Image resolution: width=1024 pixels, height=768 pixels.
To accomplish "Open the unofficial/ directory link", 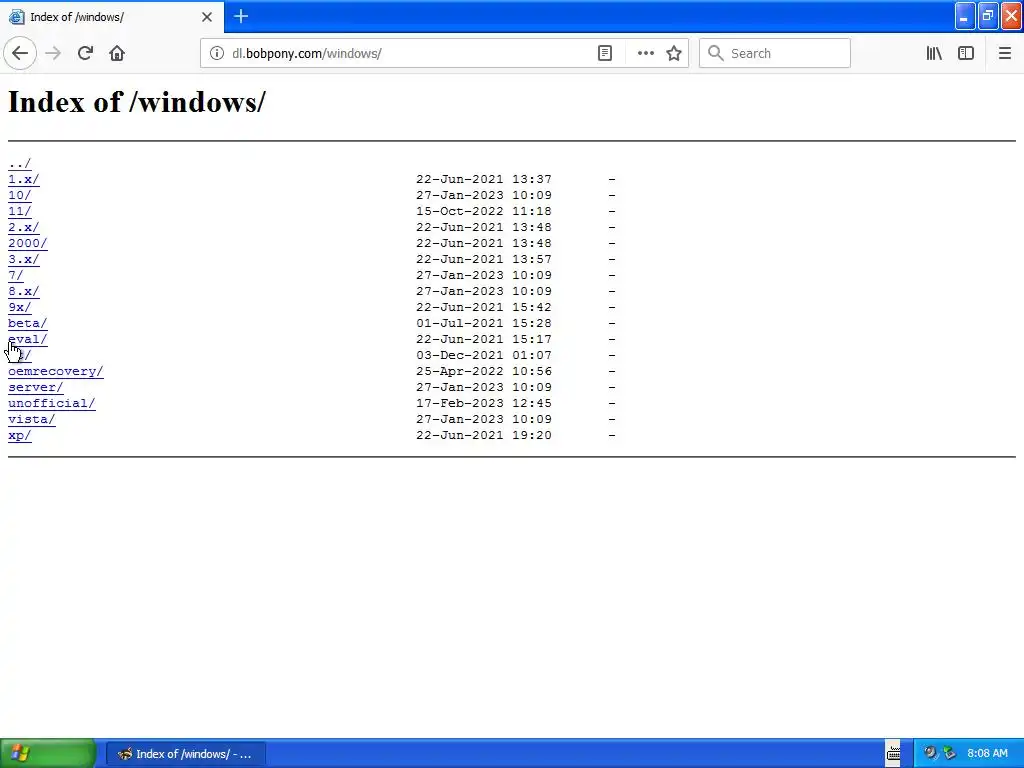I will [52, 403].
